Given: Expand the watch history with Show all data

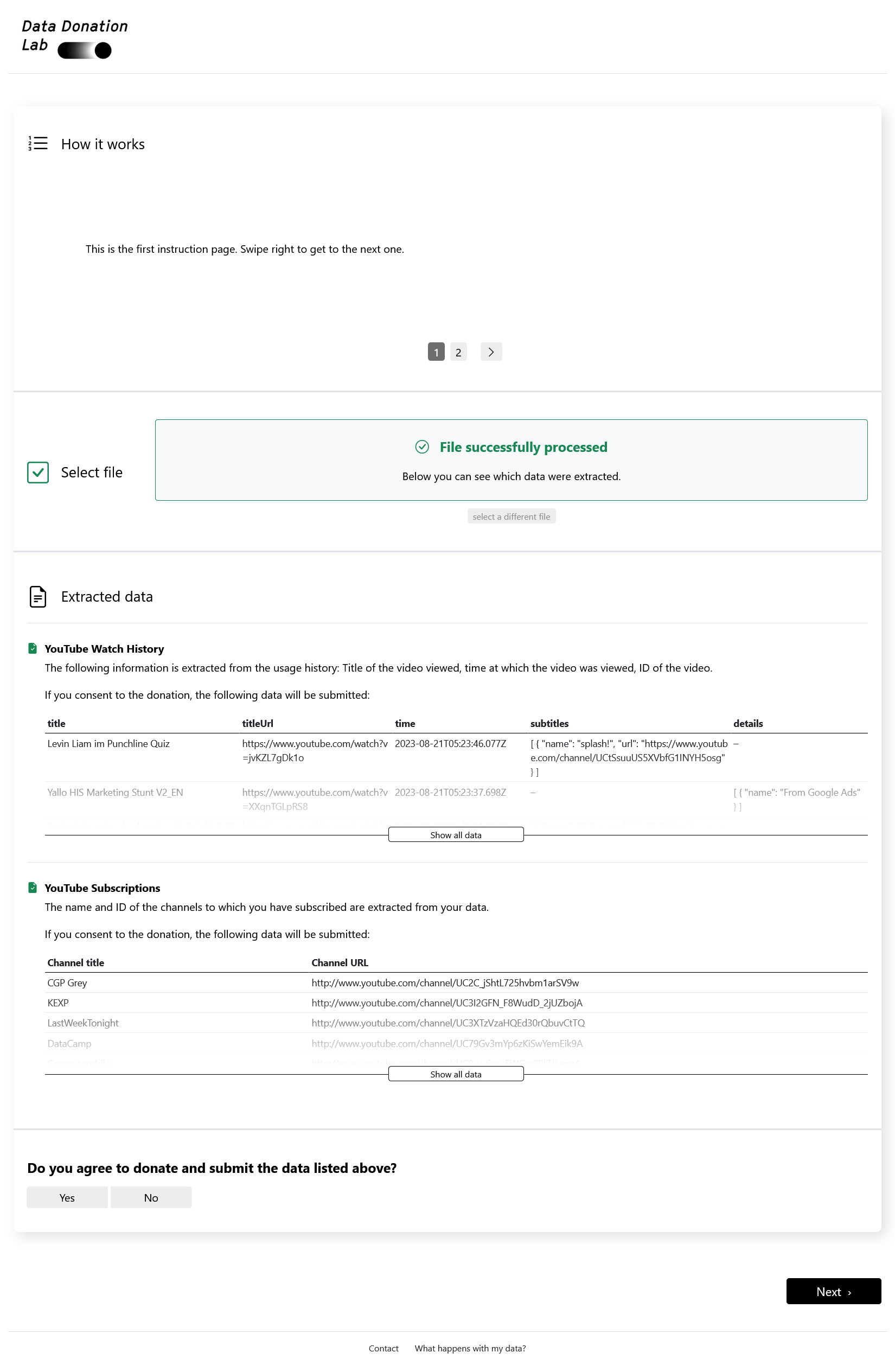Looking at the screenshot, I should click(455, 834).
